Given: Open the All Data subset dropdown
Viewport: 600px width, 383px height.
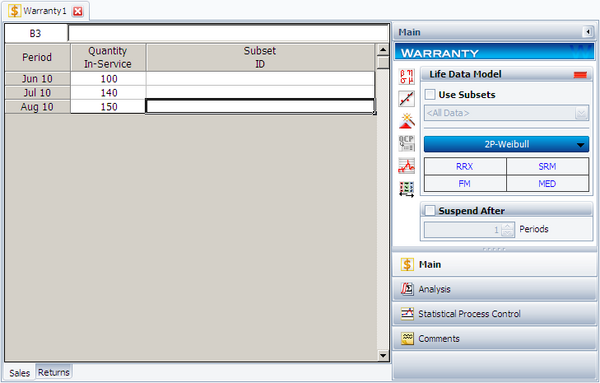Looking at the screenshot, I should pyautogui.click(x=506, y=113).
